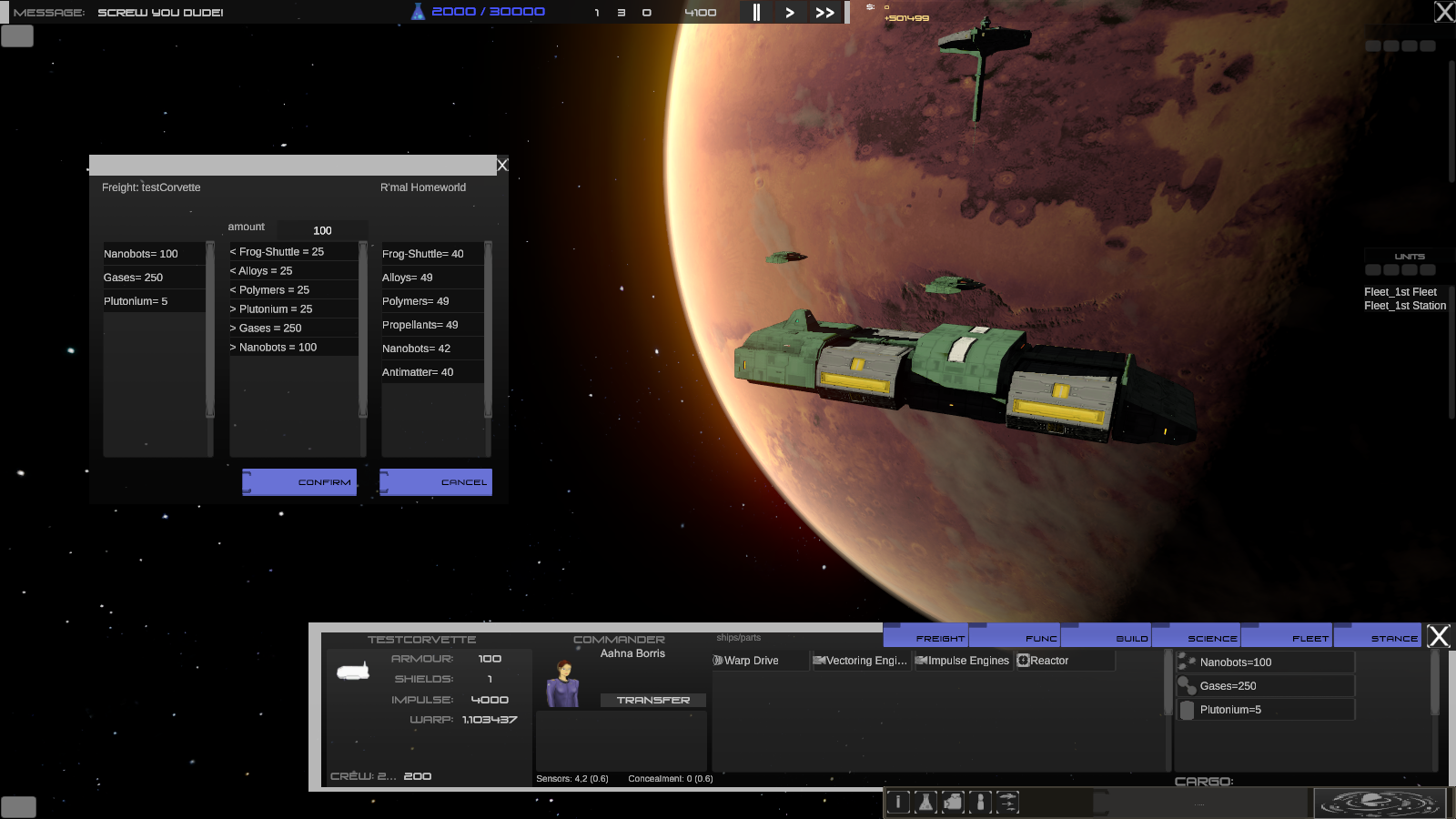
Task: Edit the amount input field showing 100
Action: (x=322, y=230)
